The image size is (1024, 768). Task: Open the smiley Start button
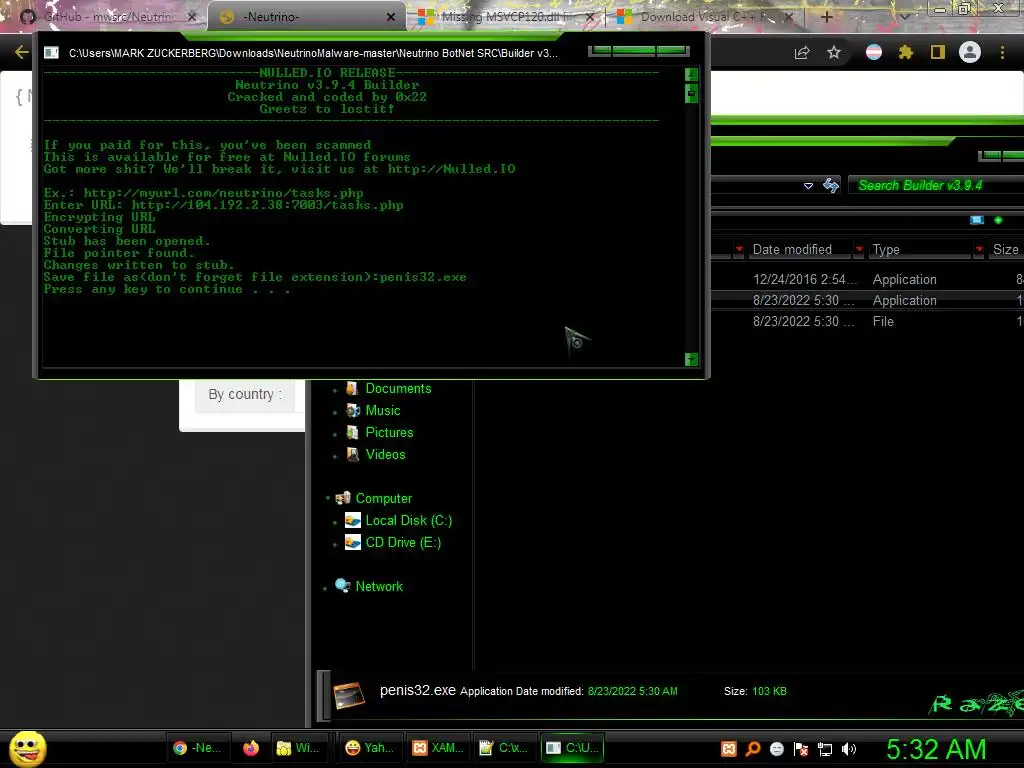point(27,748)
